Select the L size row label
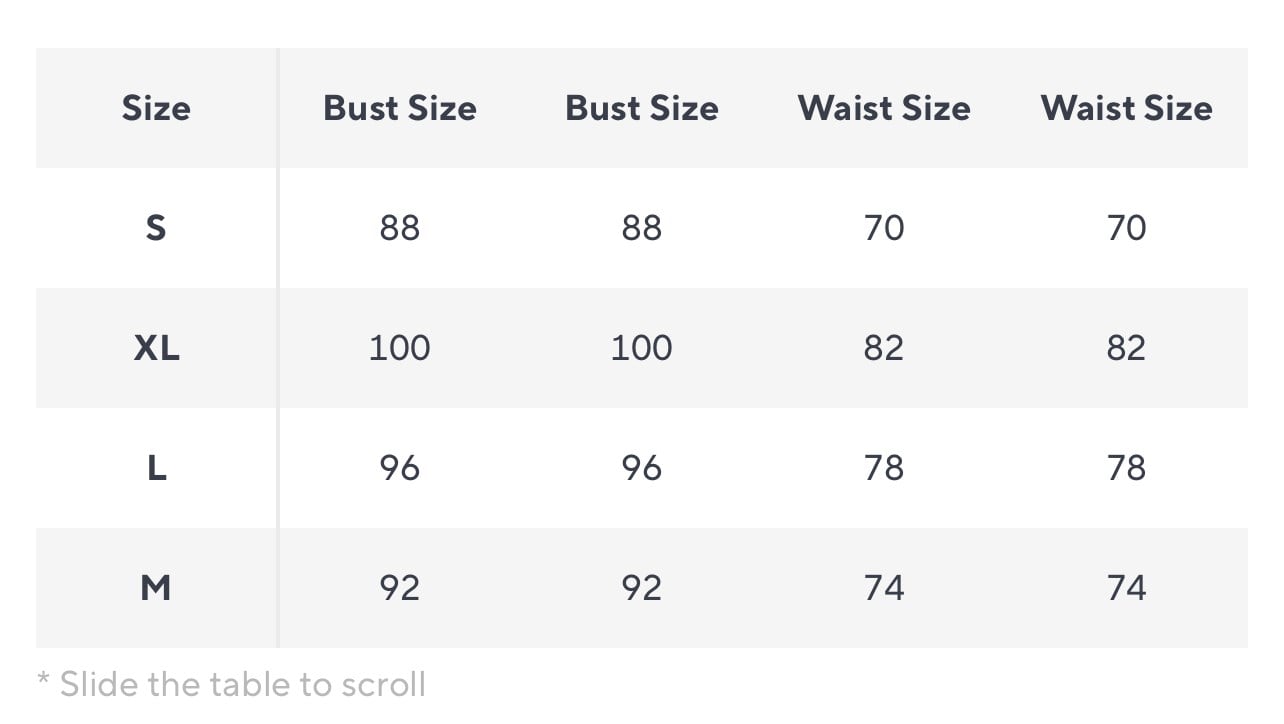Viewport: 1284px width, 724px height. tap(156, 468)
